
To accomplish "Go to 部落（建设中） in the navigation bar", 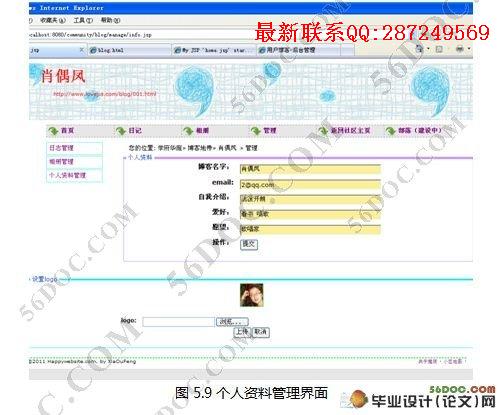I will [420, 131].
